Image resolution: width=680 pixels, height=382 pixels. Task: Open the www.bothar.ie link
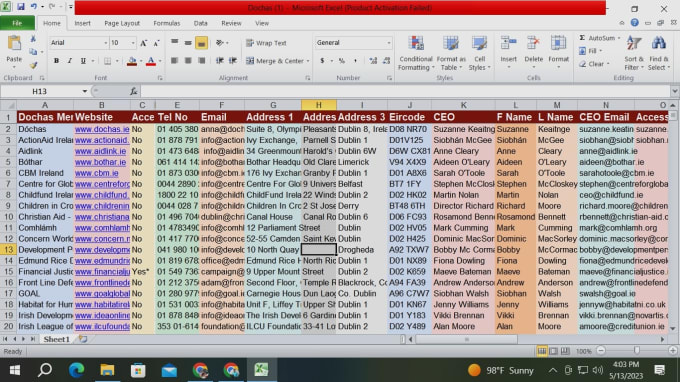point(100,162)
